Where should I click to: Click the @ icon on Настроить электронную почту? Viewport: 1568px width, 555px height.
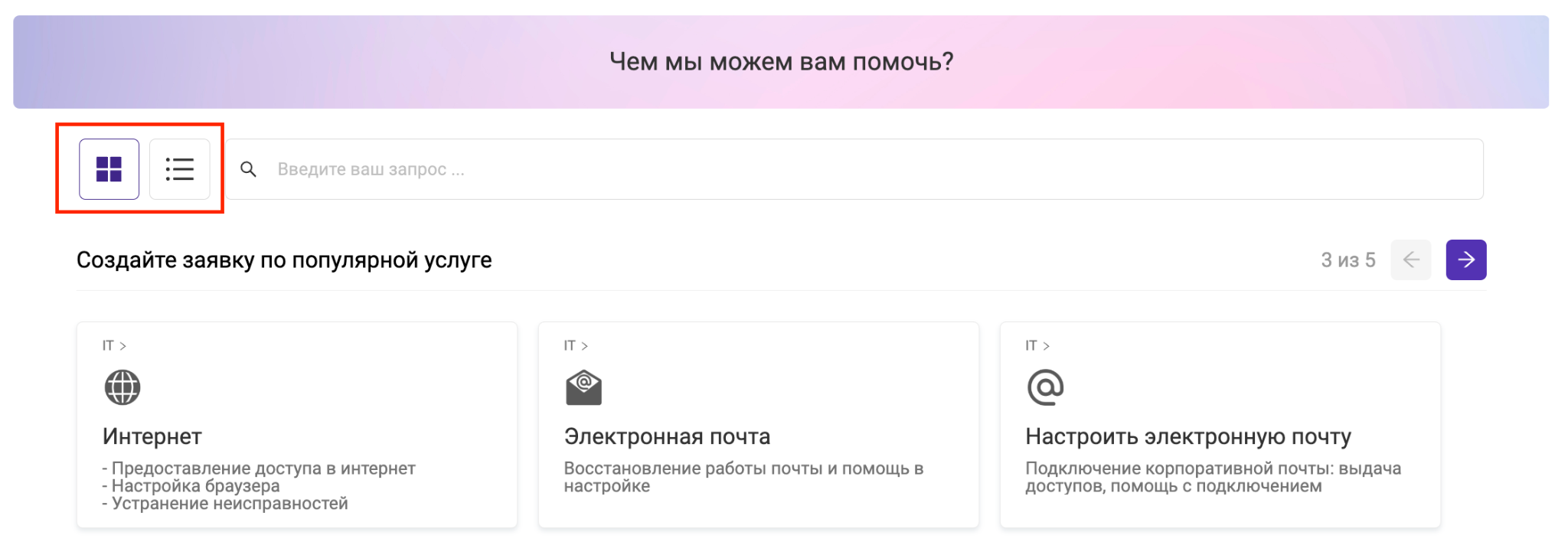[x=1045, y=387]
